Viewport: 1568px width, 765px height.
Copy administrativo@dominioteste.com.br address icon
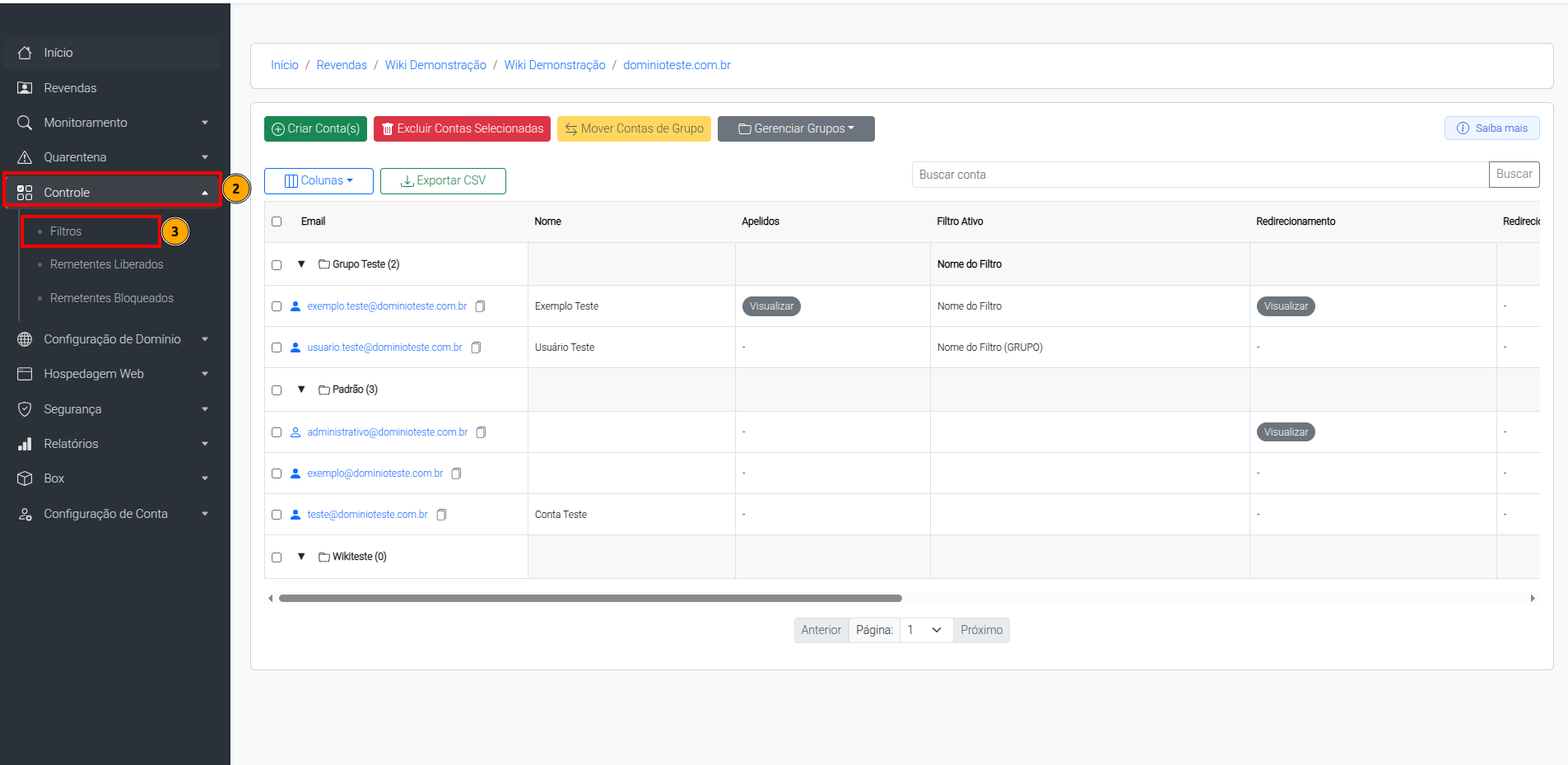tap(482, 432)
